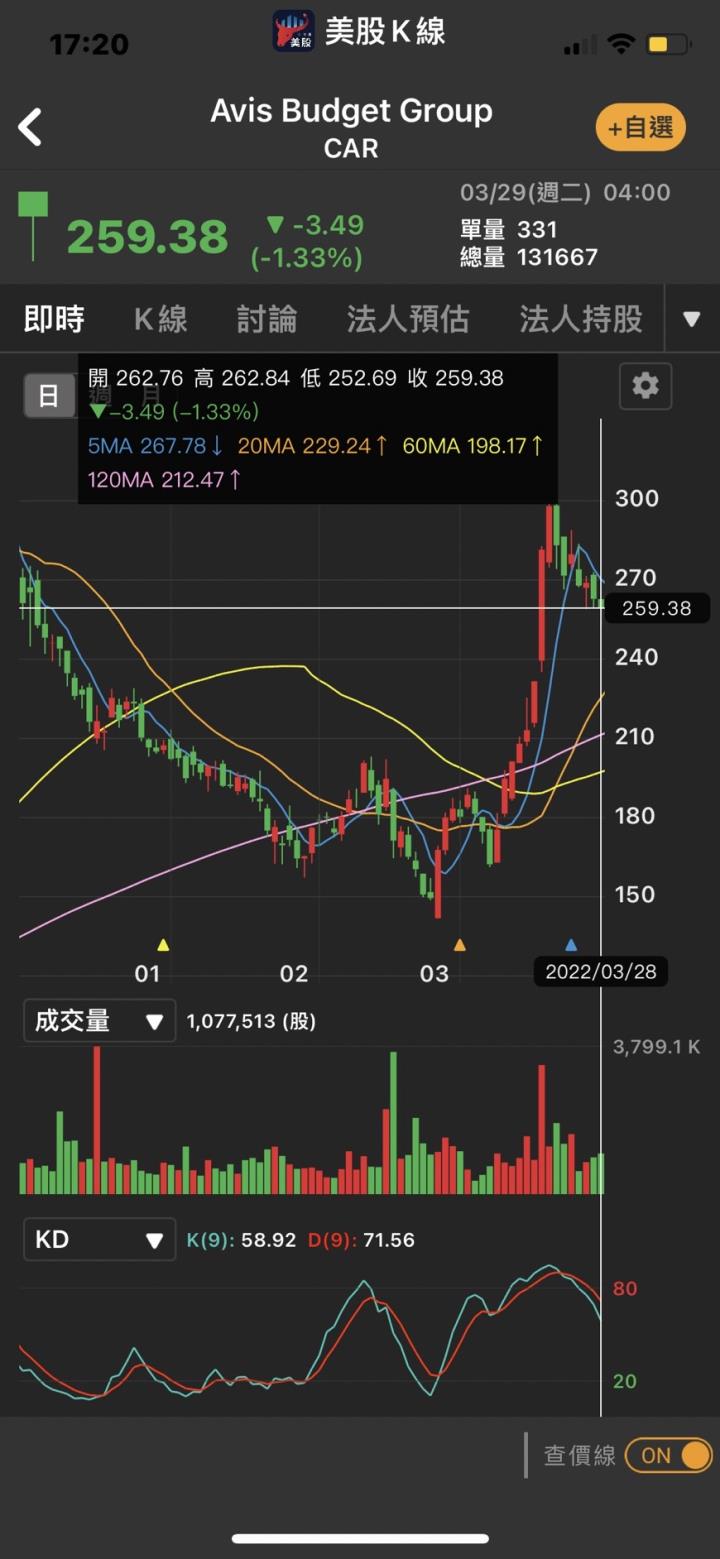The height and width of the screenshot is (1559, 720).
Task: Switch to the K線 tab
Action: pos(161,319)
